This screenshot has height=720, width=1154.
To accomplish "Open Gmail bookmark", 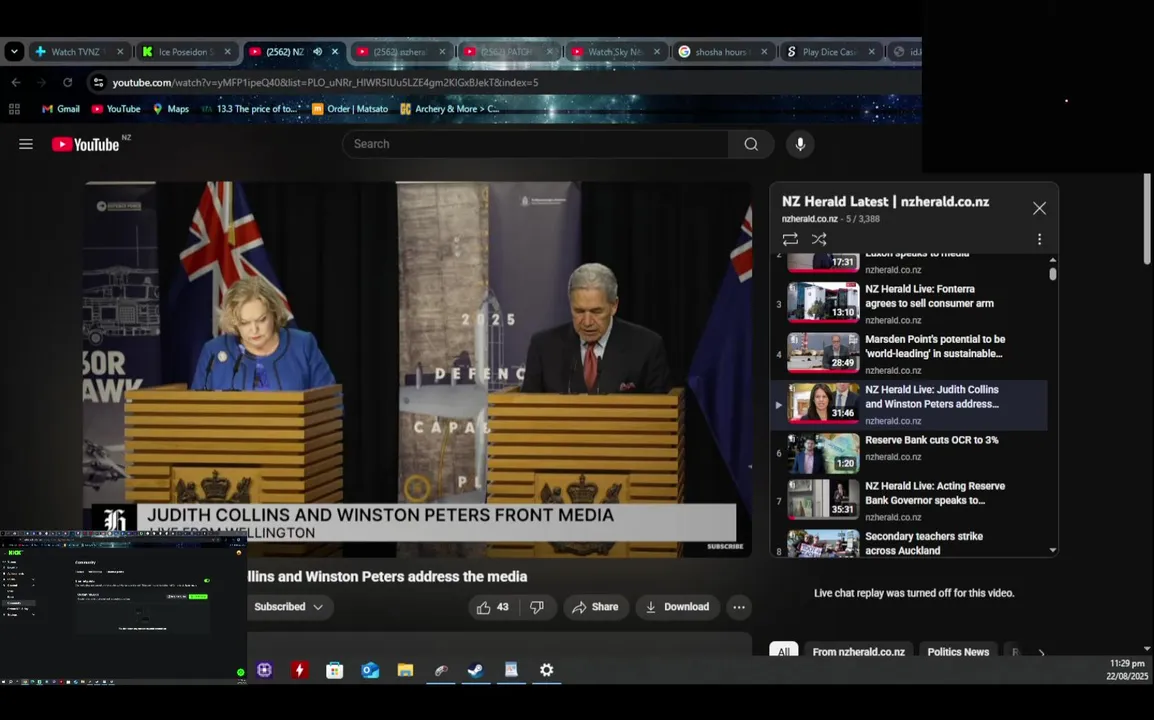I will coord(61,109).
